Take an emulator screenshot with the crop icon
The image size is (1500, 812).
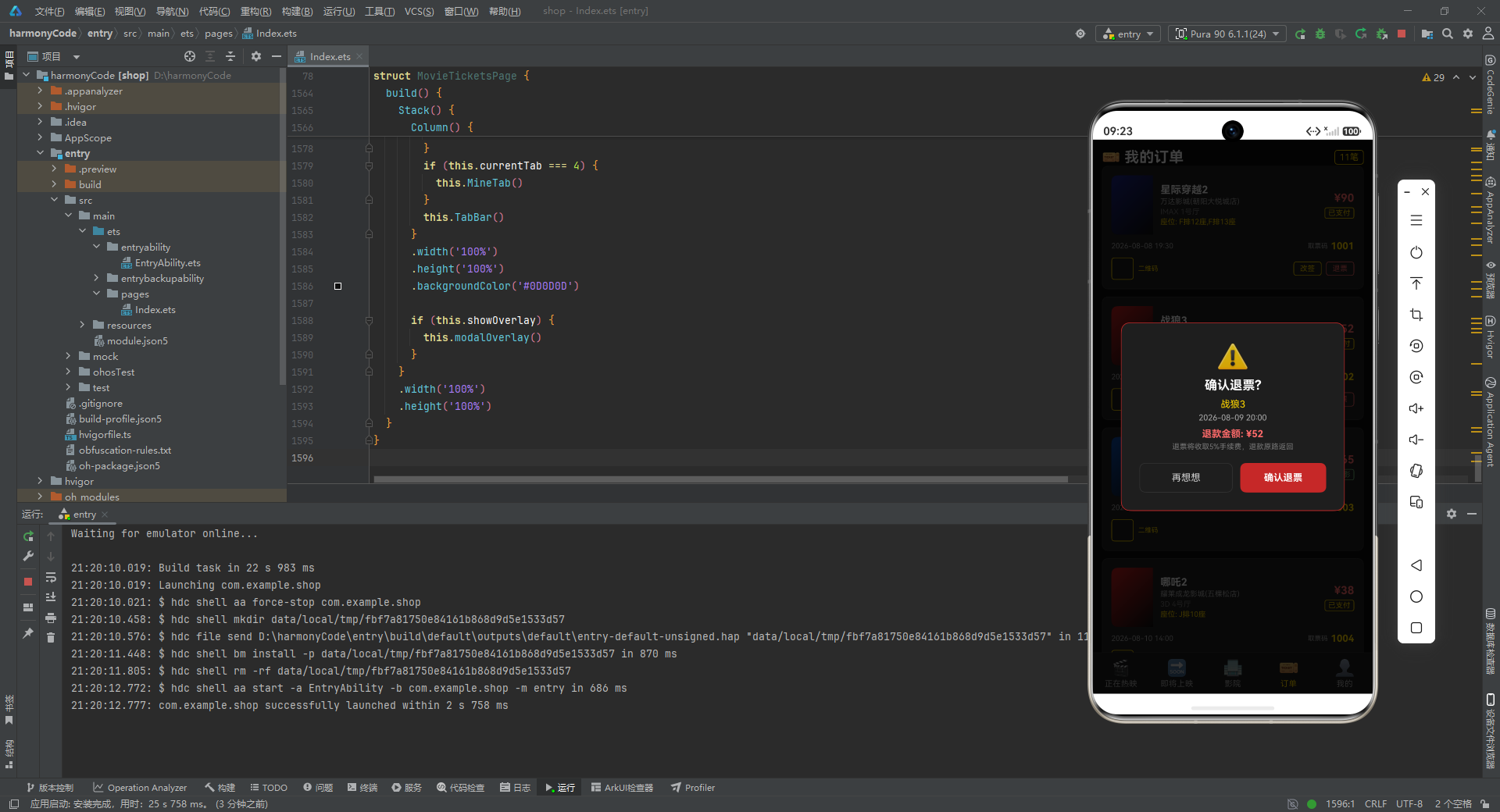click(x=1416, y=315)
